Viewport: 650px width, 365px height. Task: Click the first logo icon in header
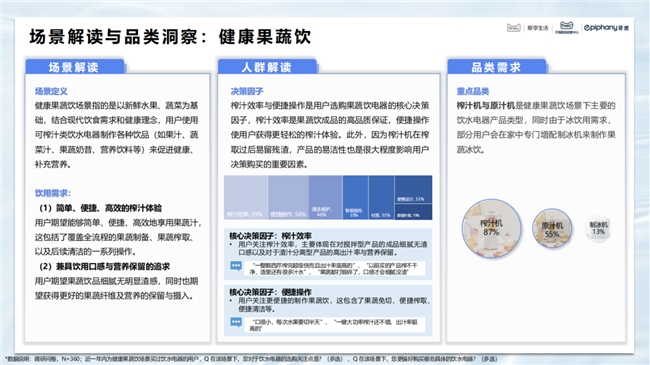pyautogui.click(x=514, y=28)
